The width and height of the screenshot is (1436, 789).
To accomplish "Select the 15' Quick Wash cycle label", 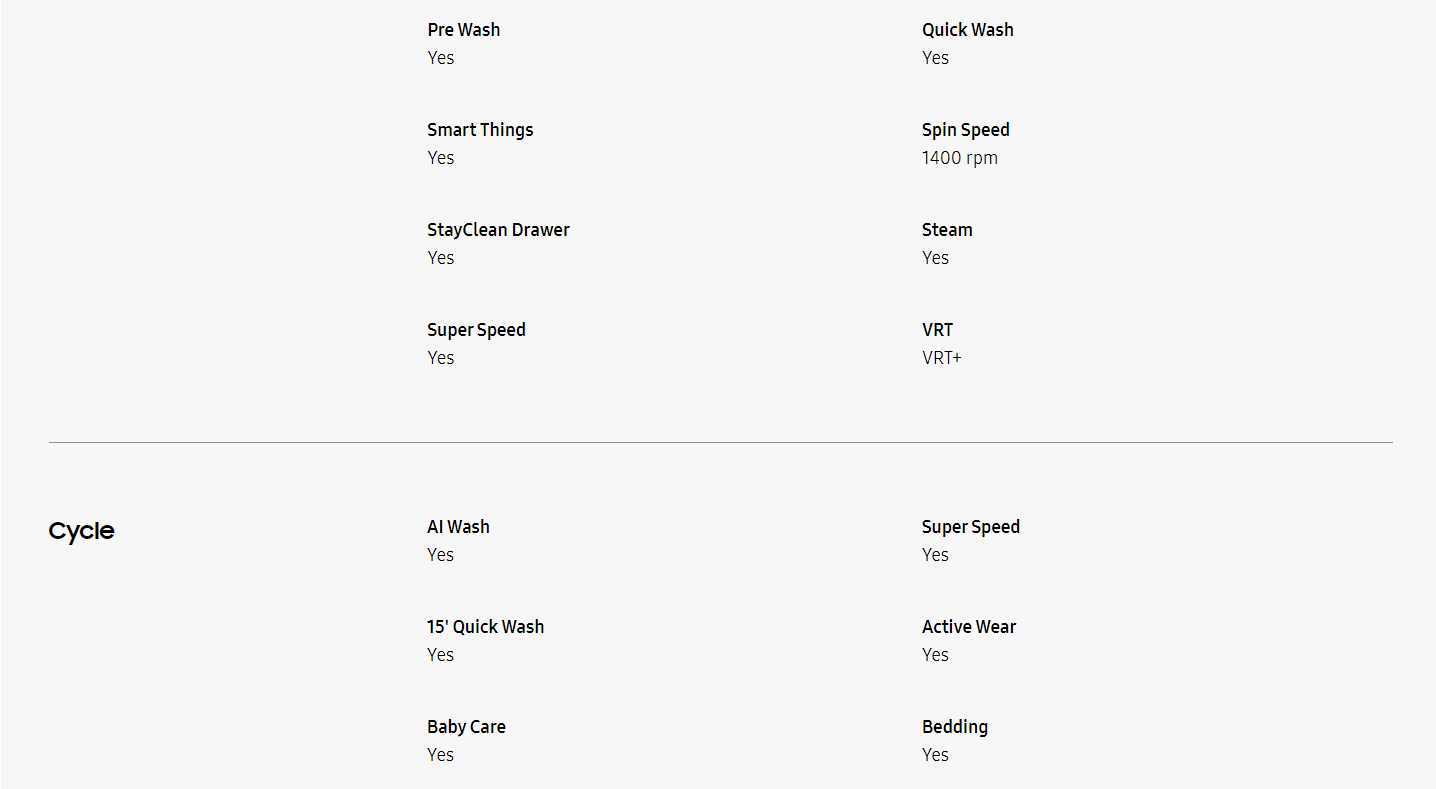I will point(485,627).
